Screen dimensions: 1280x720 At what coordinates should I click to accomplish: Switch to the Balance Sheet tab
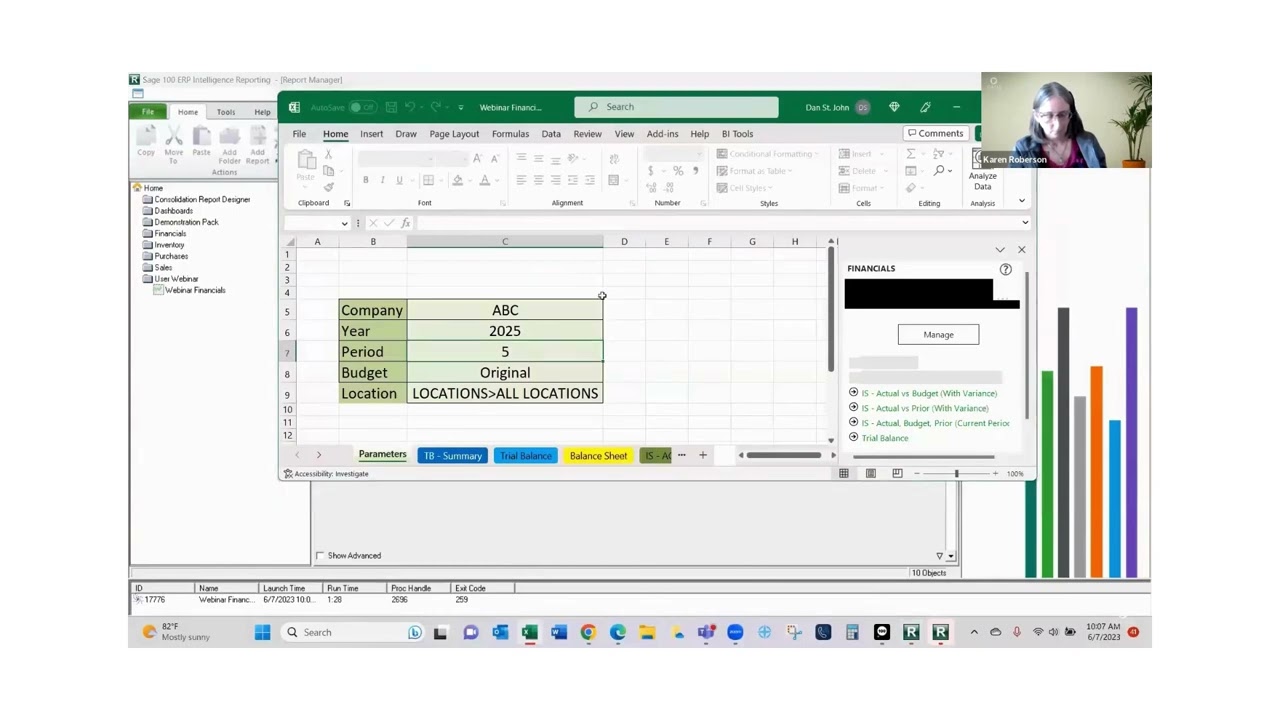click(x=598, y=456)
